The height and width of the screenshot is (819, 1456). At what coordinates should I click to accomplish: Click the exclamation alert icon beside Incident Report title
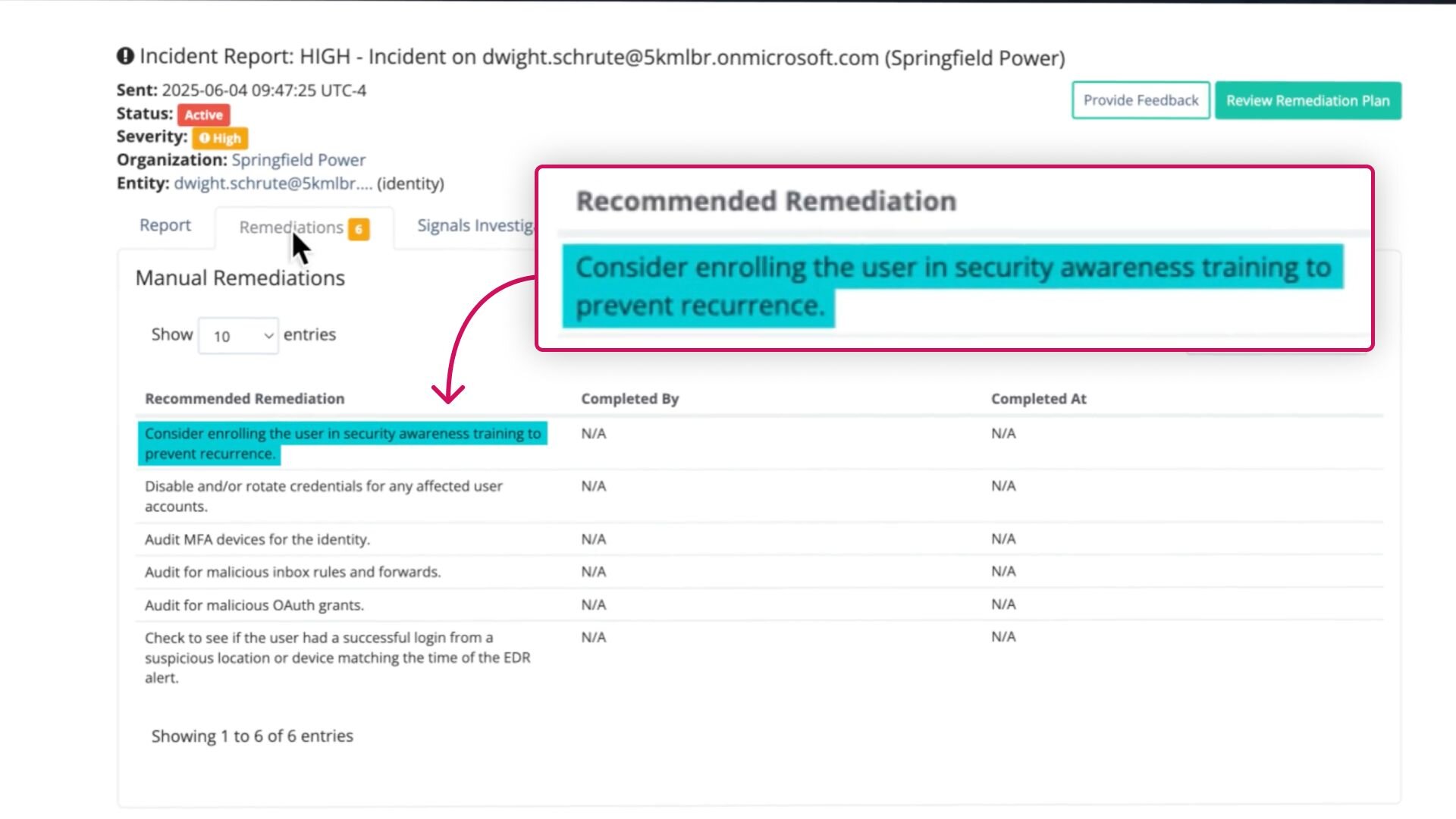pos(125,56)
